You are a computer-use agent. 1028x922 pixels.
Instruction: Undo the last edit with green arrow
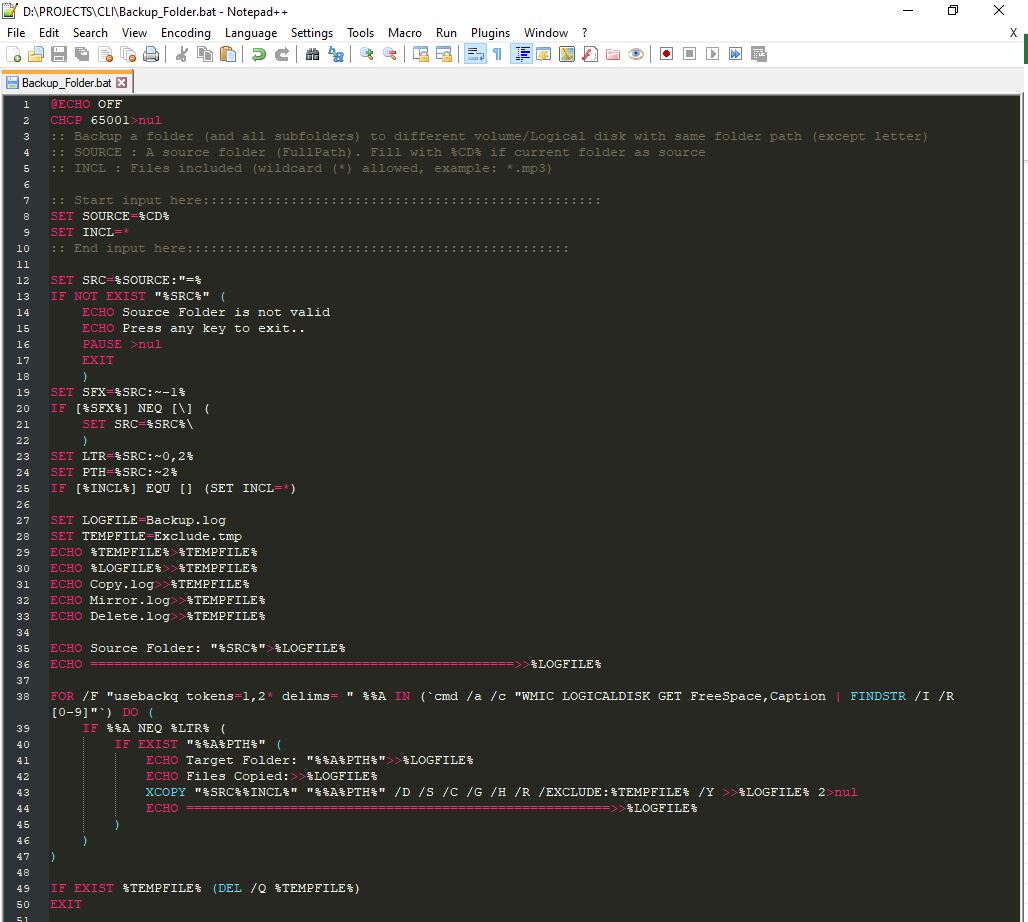tap(258, 54)
